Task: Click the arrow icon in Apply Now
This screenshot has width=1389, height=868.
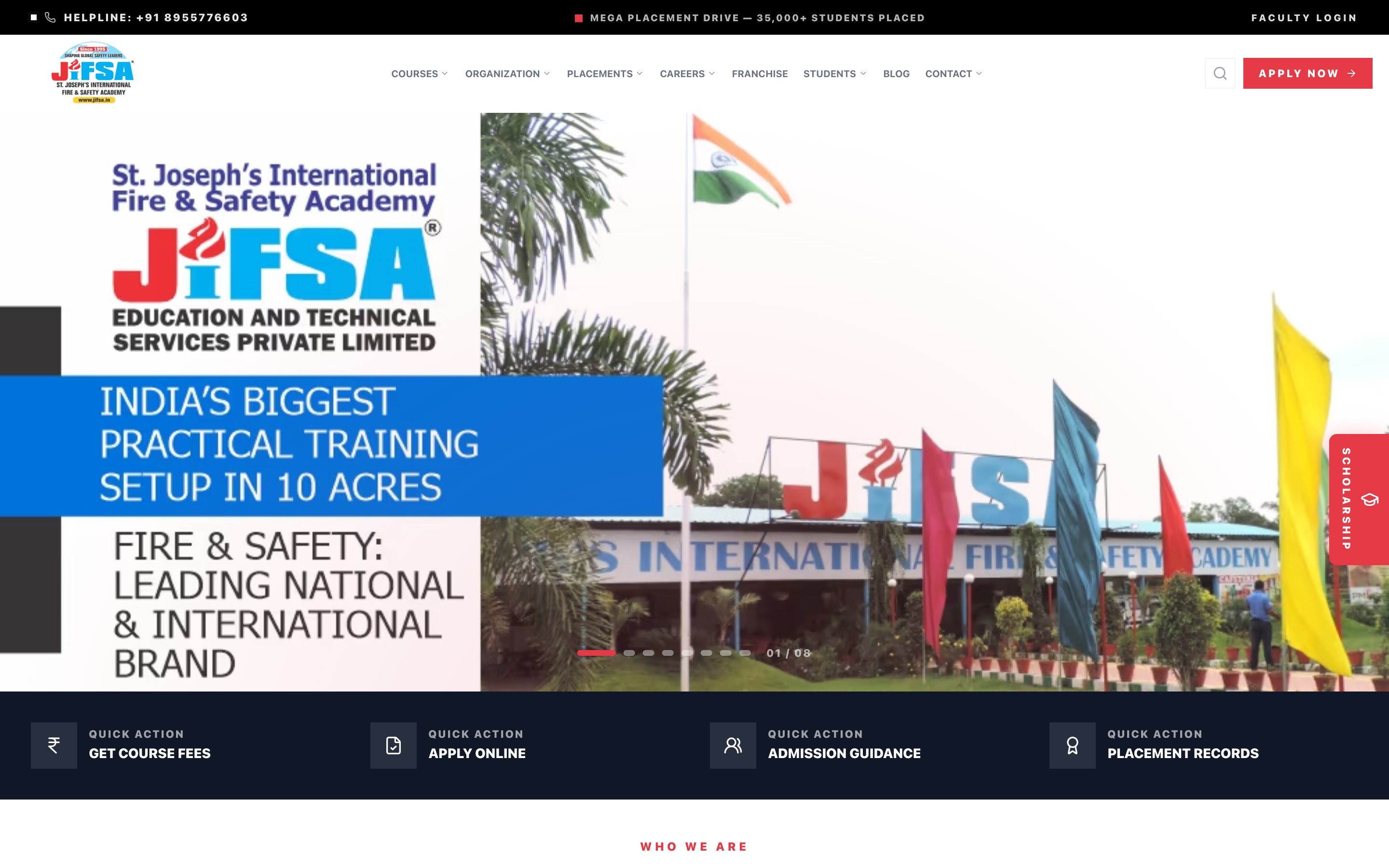Action: click(1352, 73)
